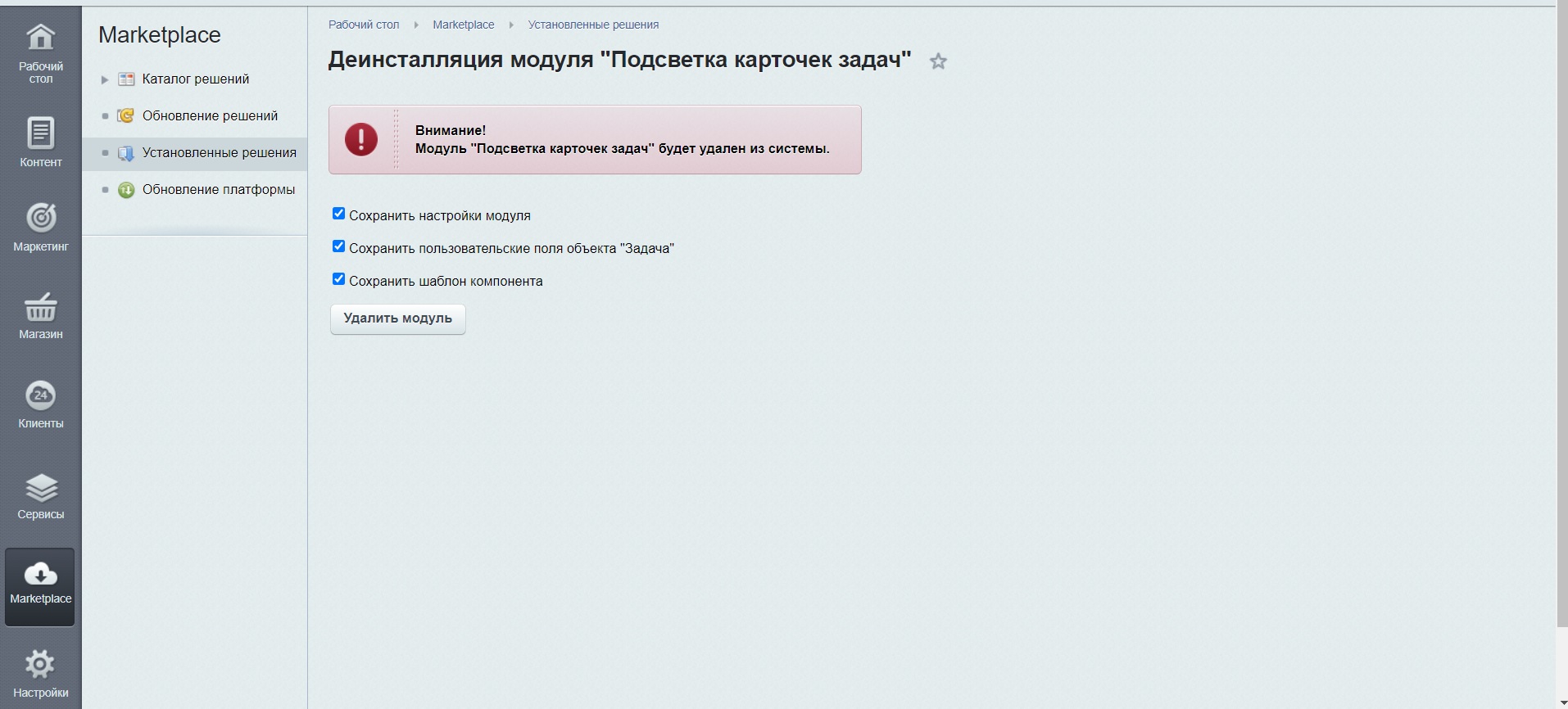1568x709 pixels.
Task: Follow the Установленные решения breadcrumb link
Action: coord(593,25)
